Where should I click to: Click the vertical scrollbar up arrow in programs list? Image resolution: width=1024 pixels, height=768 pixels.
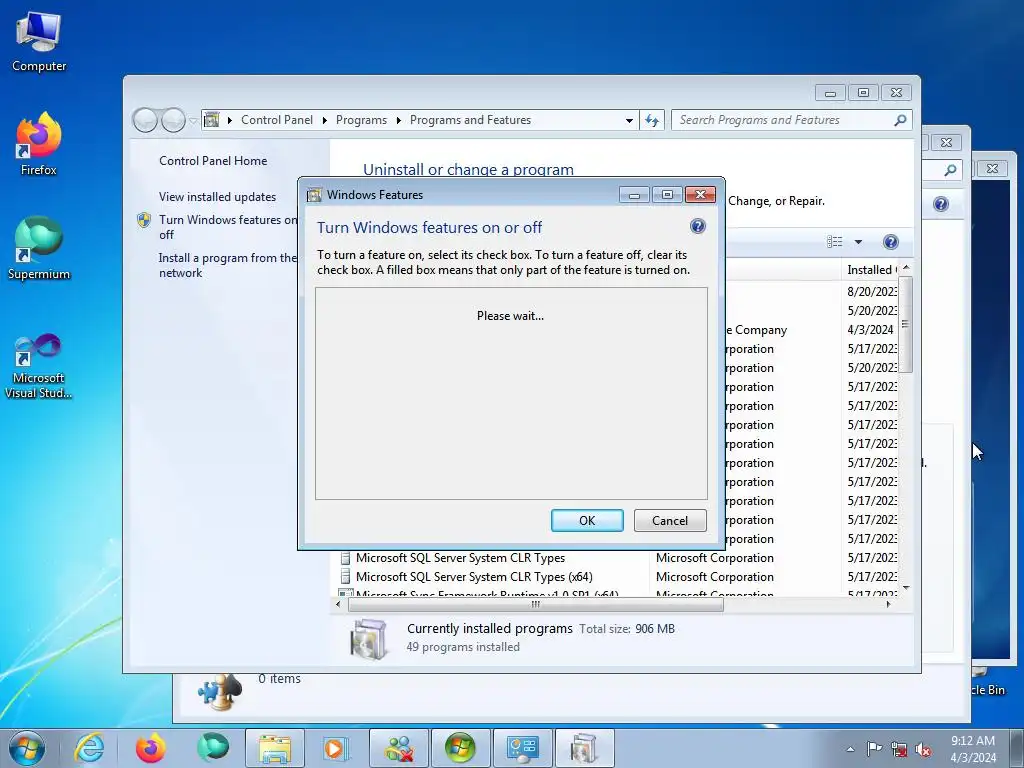click(x=906, y=268)
